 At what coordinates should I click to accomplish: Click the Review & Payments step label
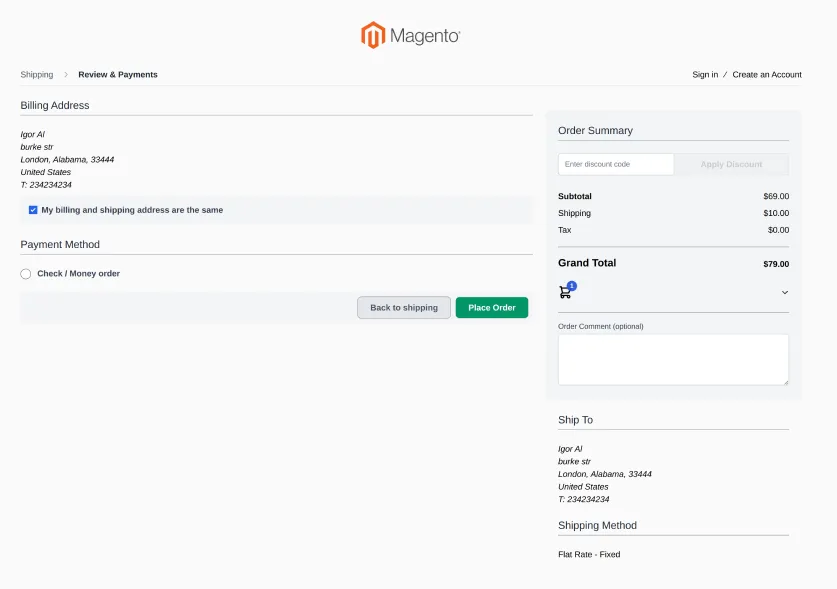(x=116, y=74)
